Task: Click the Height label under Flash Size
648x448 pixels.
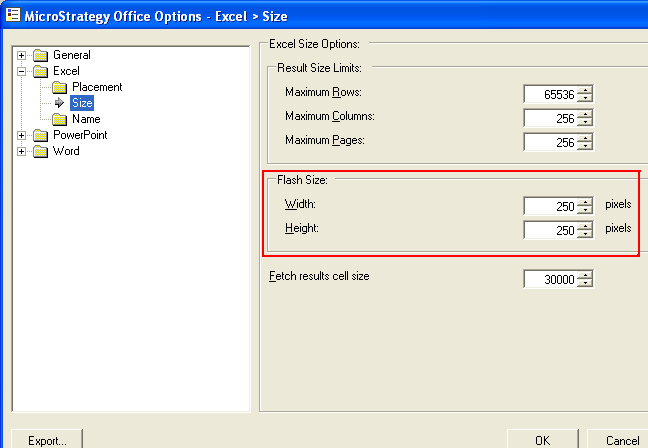Action: pyautogui.click(x=302, y=228)
